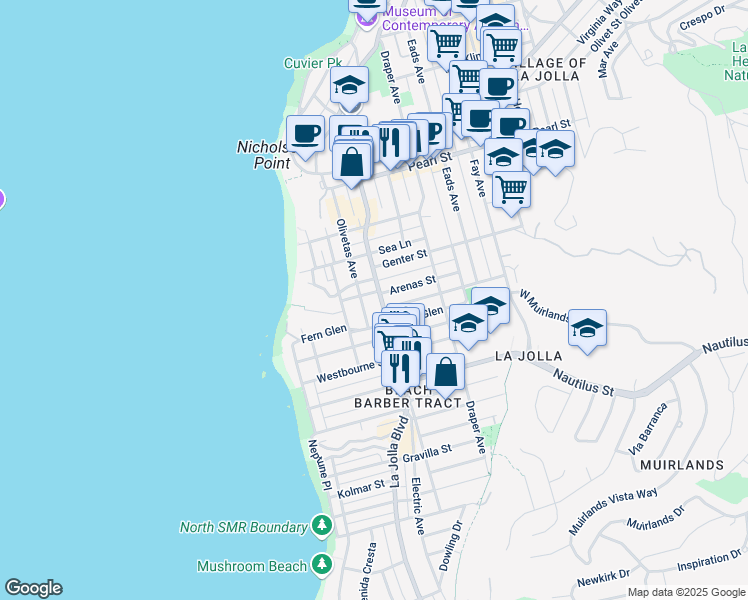Click the North SMR Boundary label
The height and width of the screenshot is (600, 748).
(x=244, y=527)
